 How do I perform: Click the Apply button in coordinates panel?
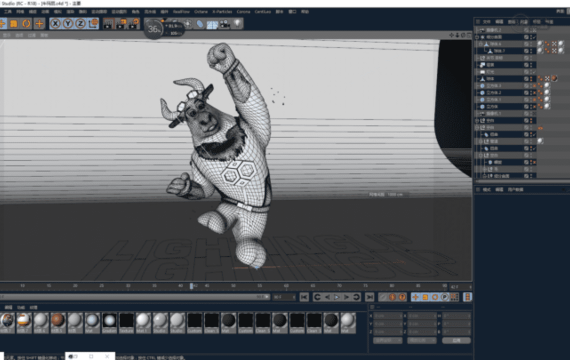point(456,341)
